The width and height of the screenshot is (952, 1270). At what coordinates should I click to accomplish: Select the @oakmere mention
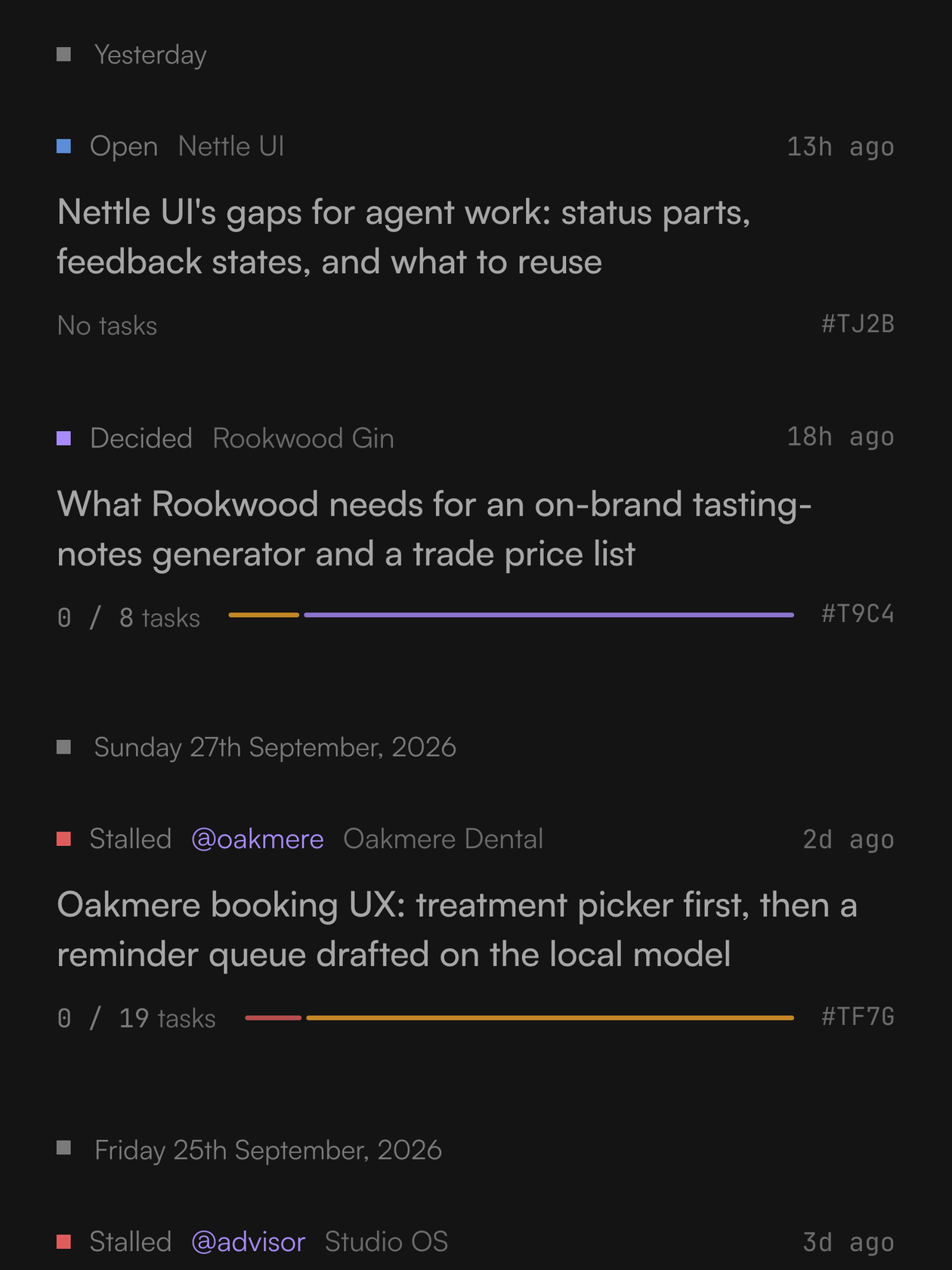click(x=258, y=839)
